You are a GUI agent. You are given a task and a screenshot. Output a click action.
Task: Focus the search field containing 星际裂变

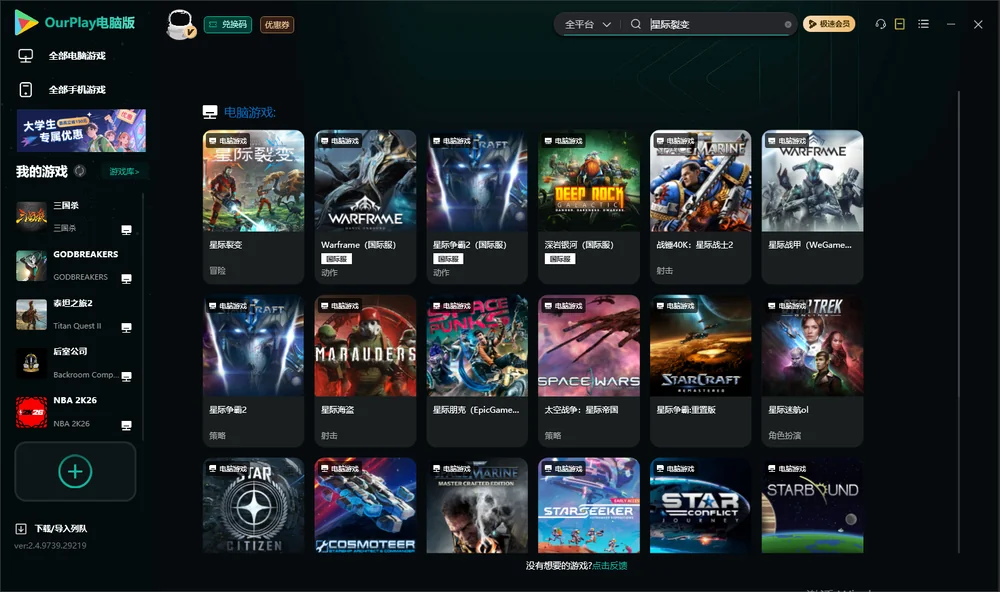714,24
